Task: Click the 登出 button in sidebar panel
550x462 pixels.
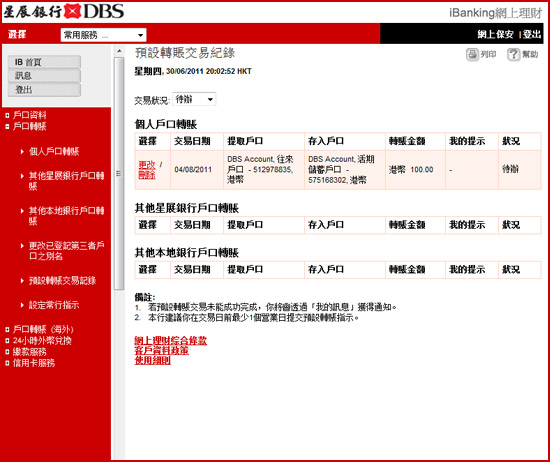Action: [x=44, y=89]
